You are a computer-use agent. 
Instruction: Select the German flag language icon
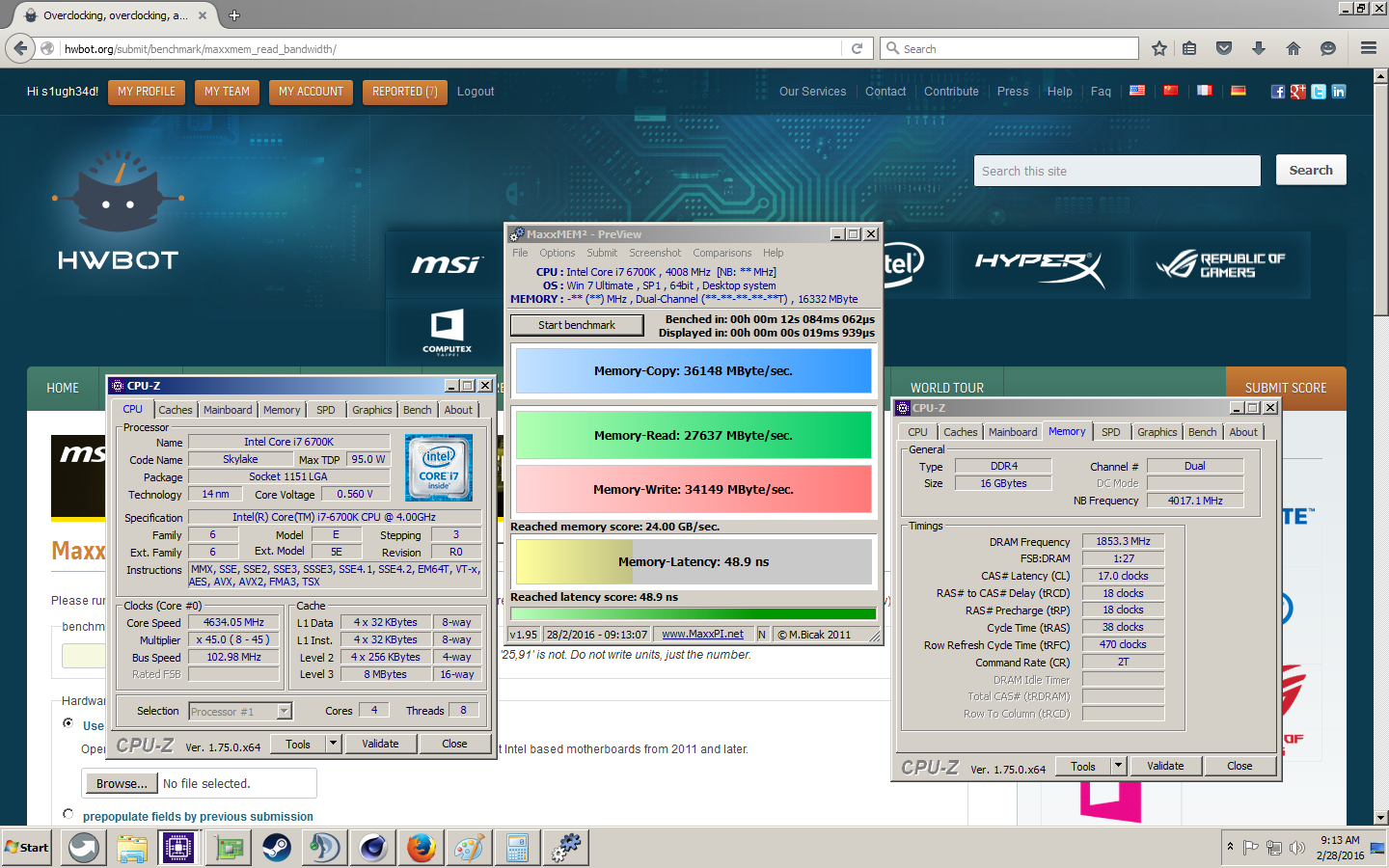point(1239,91)
